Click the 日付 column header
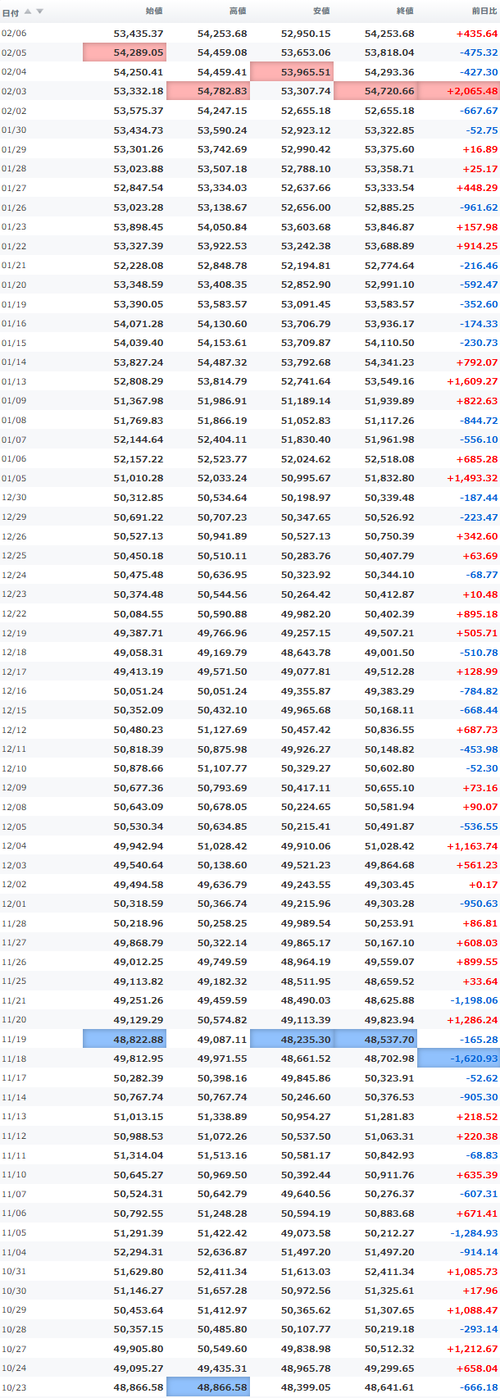500x1398 pixels. pos(10,12)
